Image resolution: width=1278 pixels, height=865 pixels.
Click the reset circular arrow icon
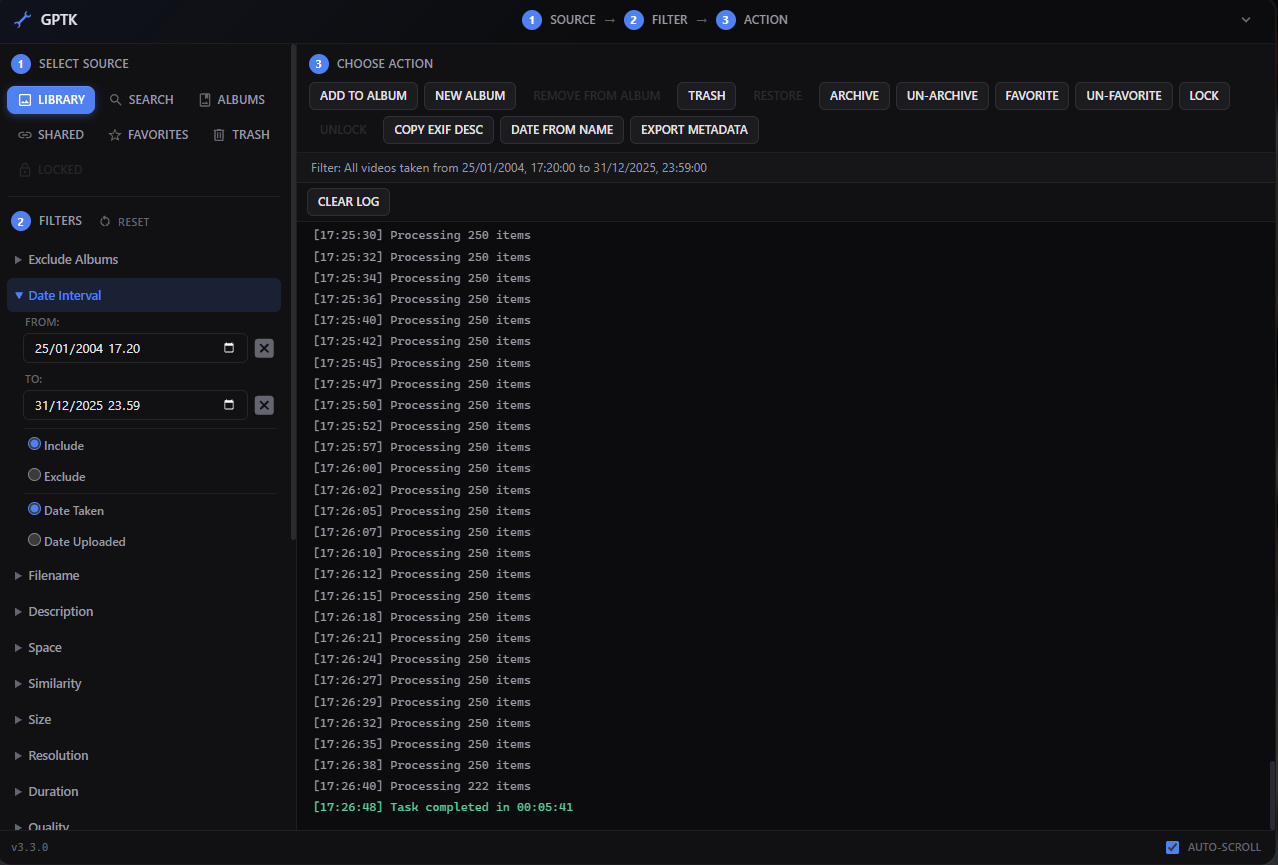coord(105,222)
